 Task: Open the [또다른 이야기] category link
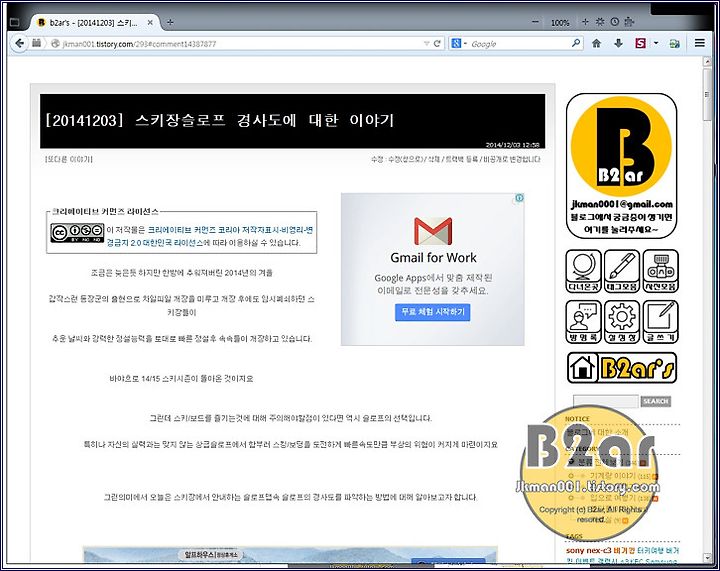coord(69,159)
